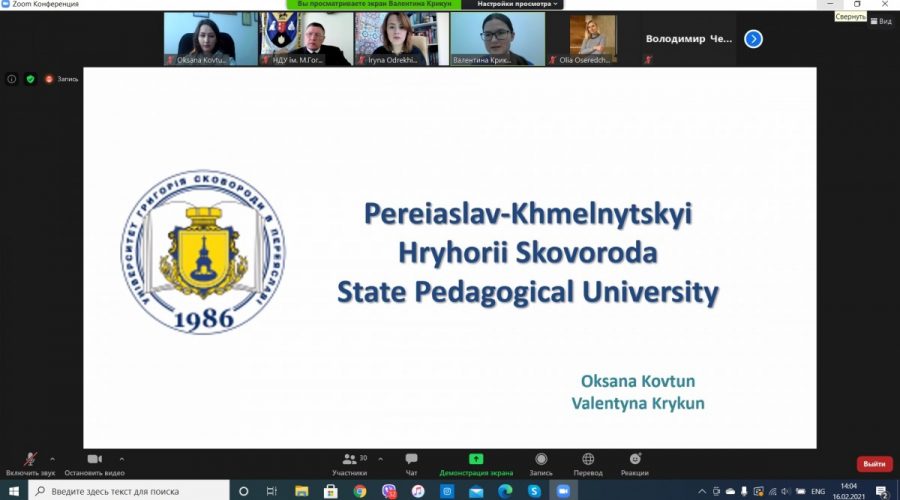Click the university emblem on slide
The height and width of the screenshot is (500, 900).
tap(203, 252)
